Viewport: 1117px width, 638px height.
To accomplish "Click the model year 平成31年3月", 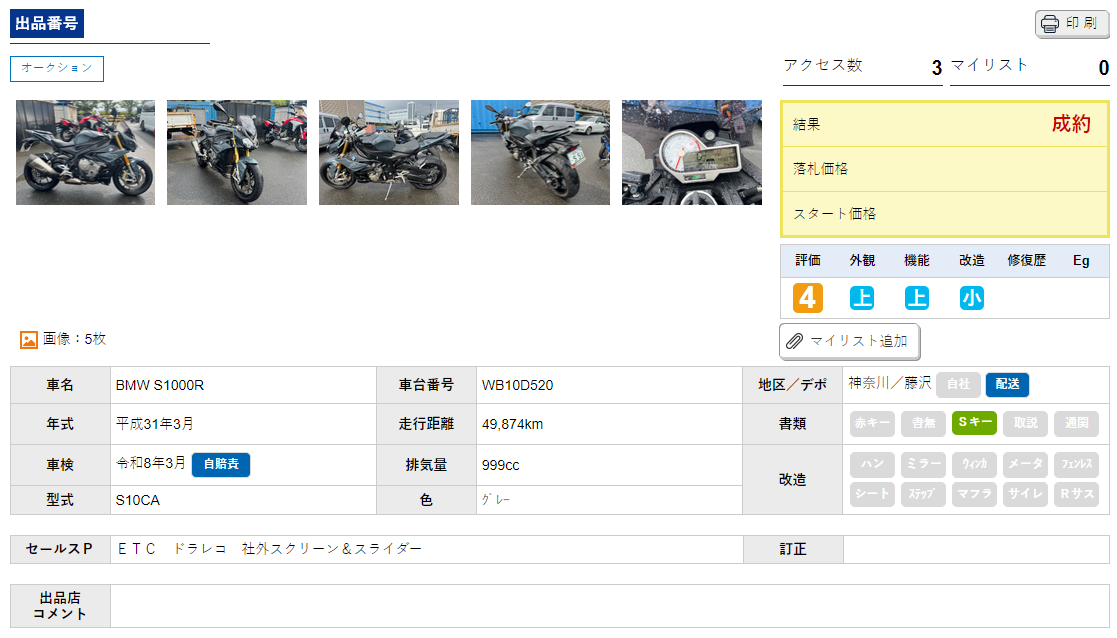I will tap(155, 424).
